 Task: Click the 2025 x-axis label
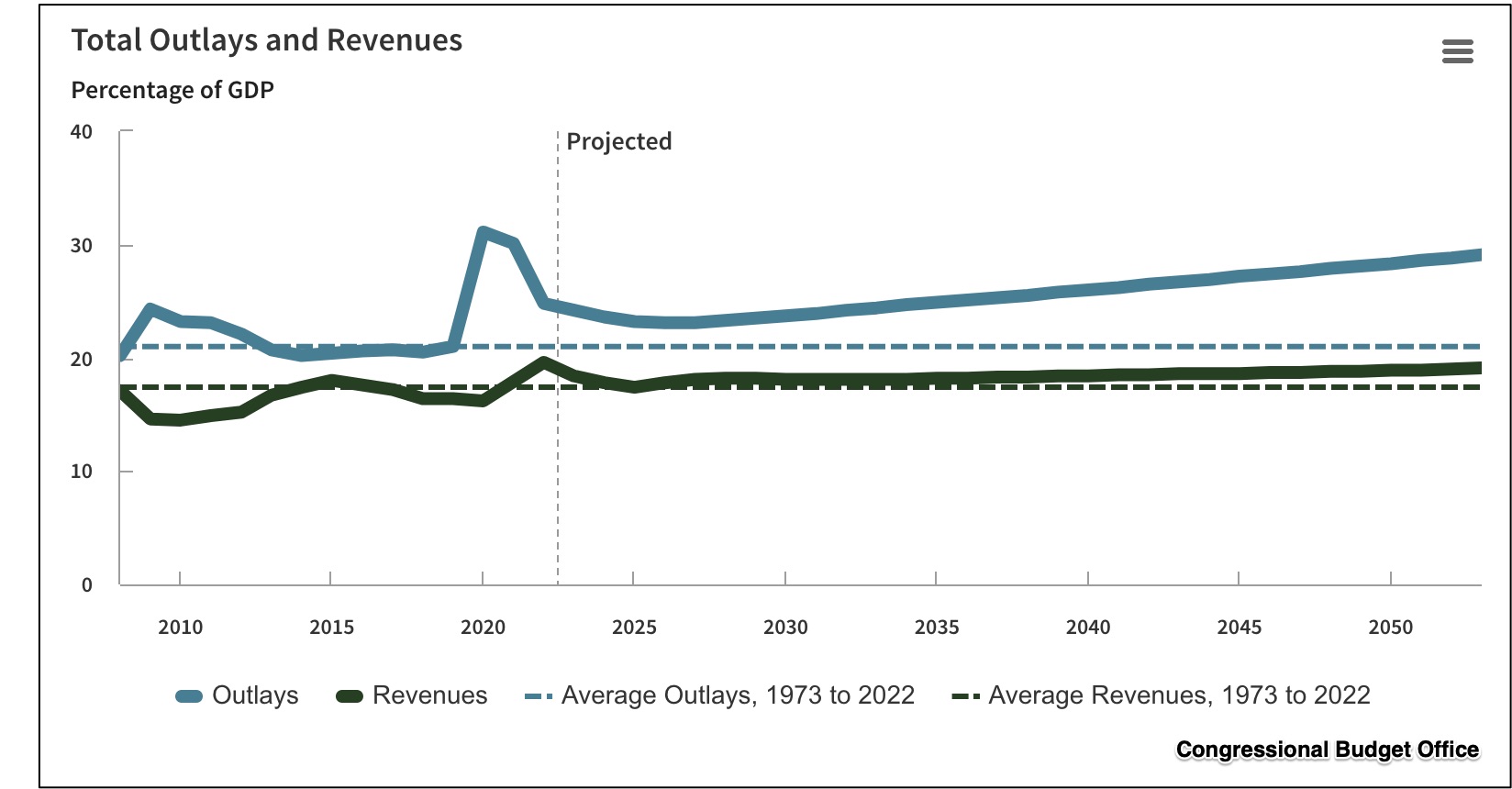click(x=634, y=628)
